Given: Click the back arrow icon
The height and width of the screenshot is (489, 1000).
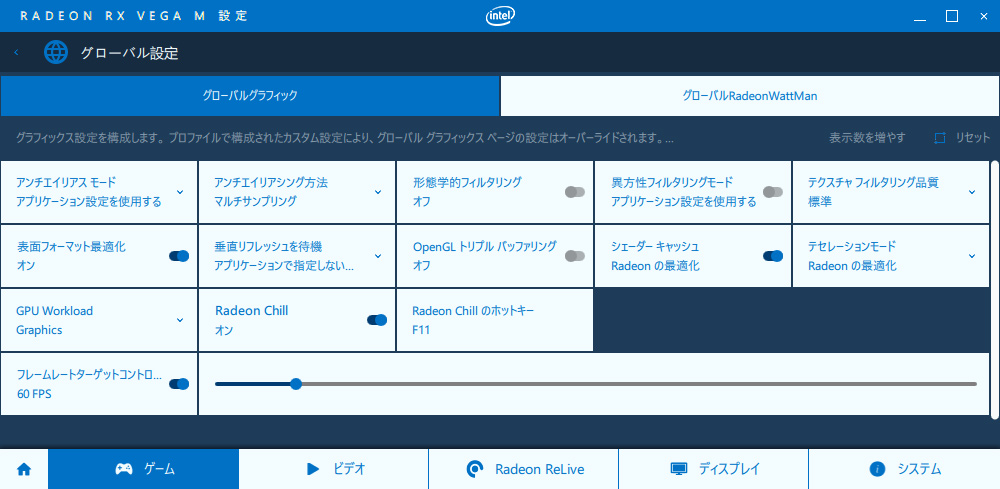Looking at the screenshot, I should tap(16, 52).
